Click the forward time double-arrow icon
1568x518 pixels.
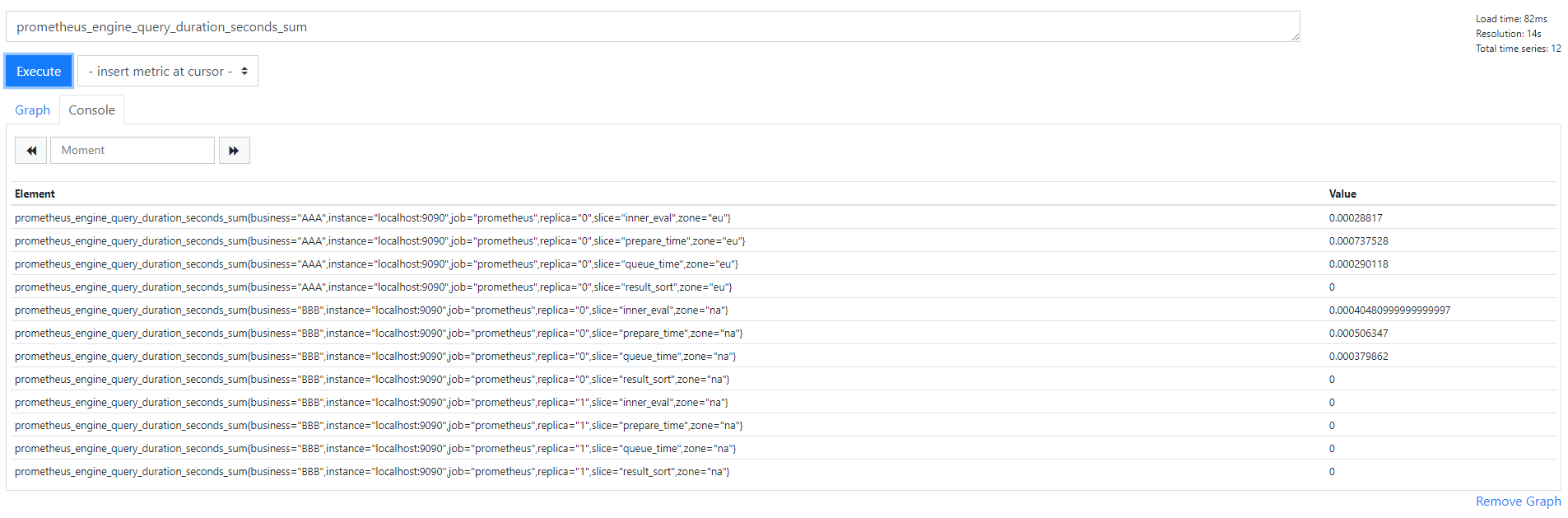(234, 151)
